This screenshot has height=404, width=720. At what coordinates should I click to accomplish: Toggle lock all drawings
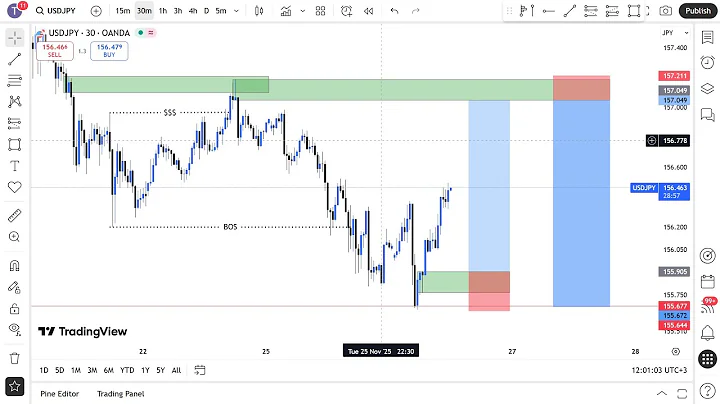click(15, 309)
